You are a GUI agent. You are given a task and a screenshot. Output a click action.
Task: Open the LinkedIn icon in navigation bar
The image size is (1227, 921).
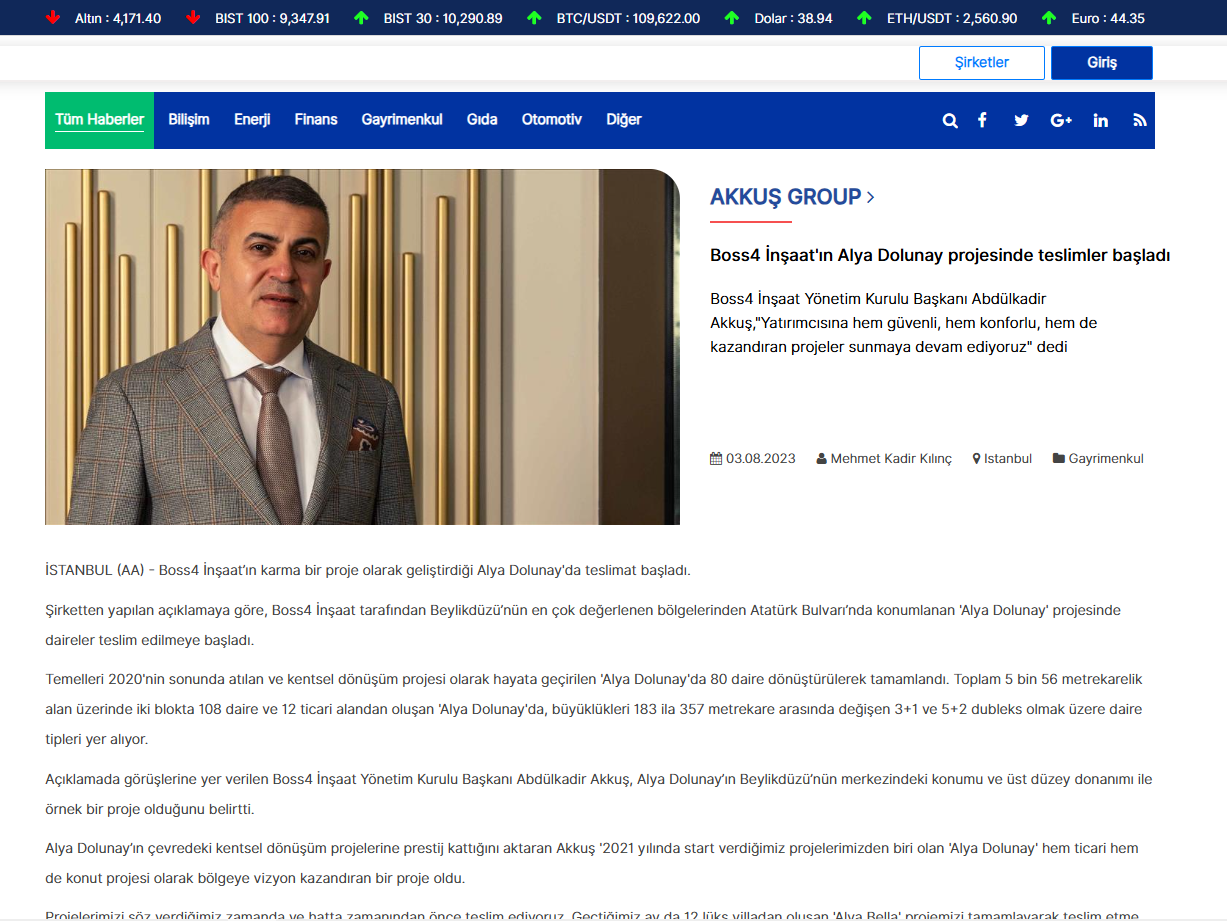[x=1101, y=120]
